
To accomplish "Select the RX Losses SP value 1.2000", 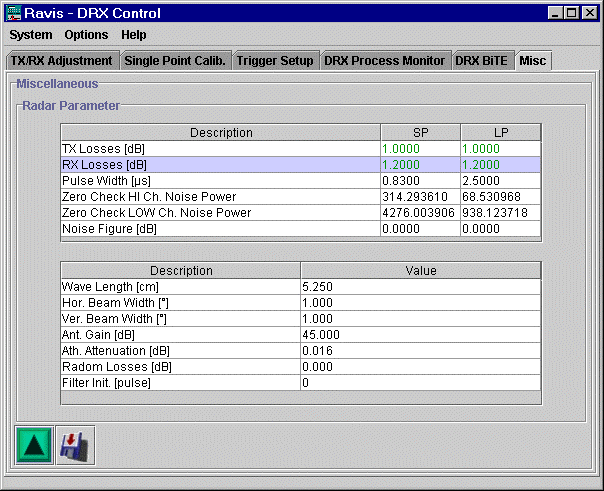I will click(x=421, y=165).
